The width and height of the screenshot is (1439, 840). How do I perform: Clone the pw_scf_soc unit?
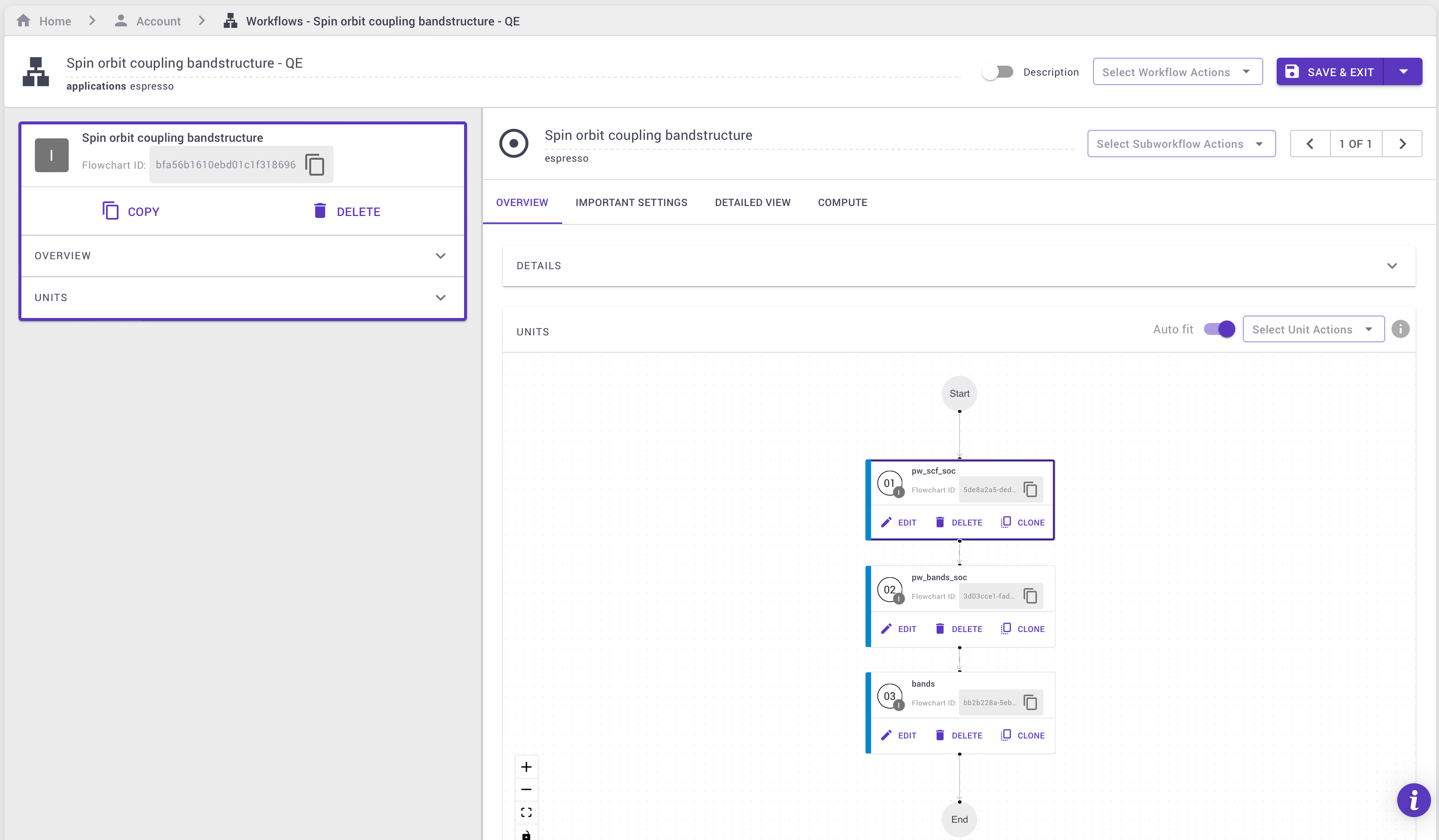[x=1023, y=523]
